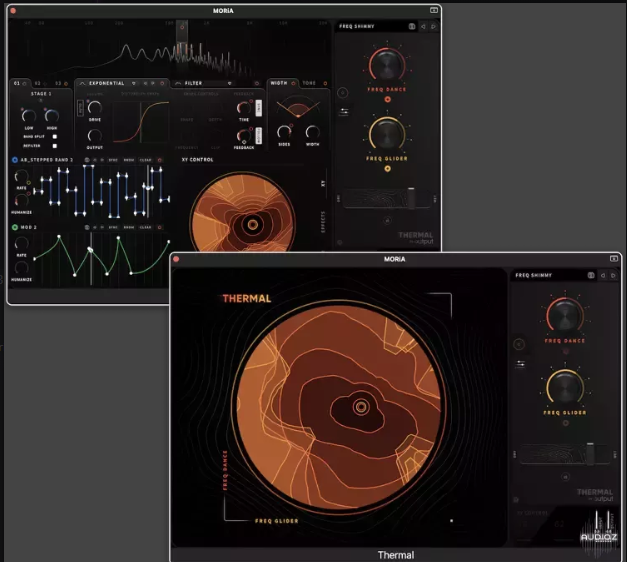
Task: Click next distortion type arrow near EXPONENTIAL
Action: [x=152, y=83]
